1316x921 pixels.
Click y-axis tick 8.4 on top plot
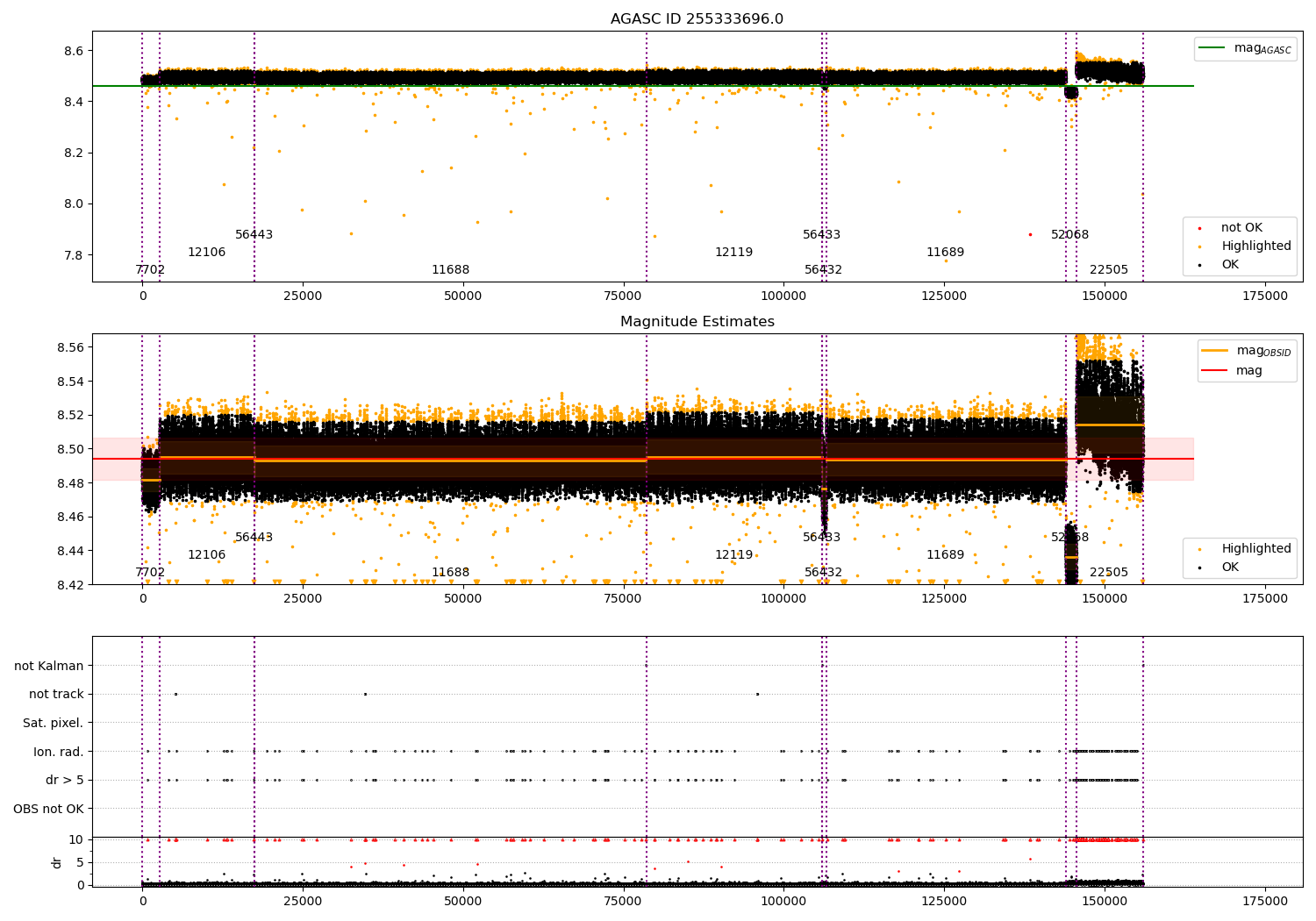click(74, 102)
